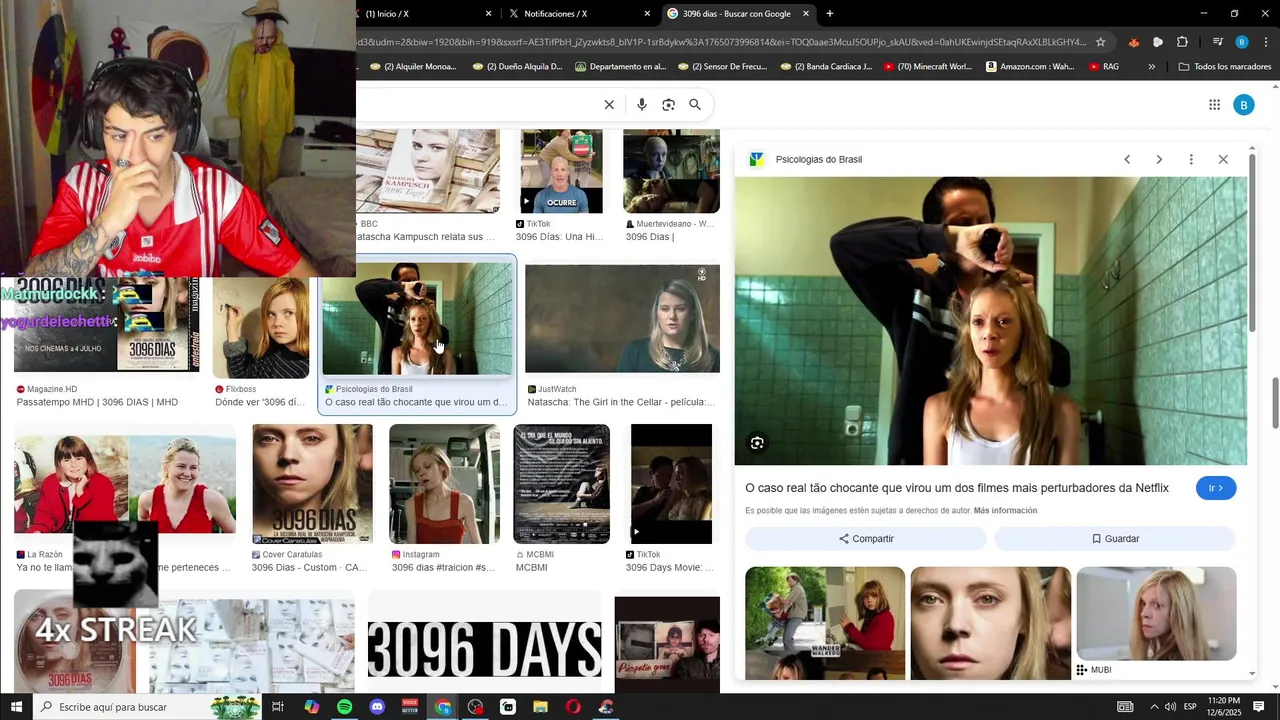The width and height of the screenshot is (1280, 720).
Task: Open the Chrome three-dot menu
Action: (x=1266, y=42)
